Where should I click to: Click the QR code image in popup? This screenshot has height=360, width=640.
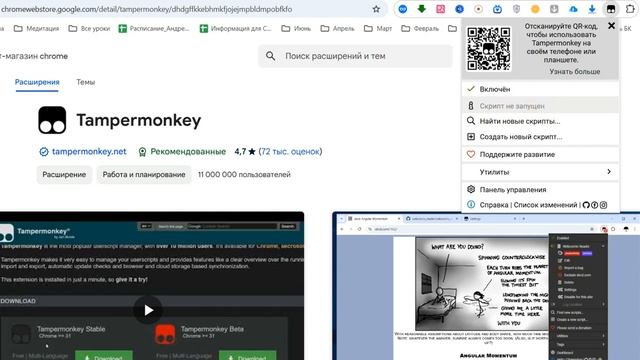[489, 49]
